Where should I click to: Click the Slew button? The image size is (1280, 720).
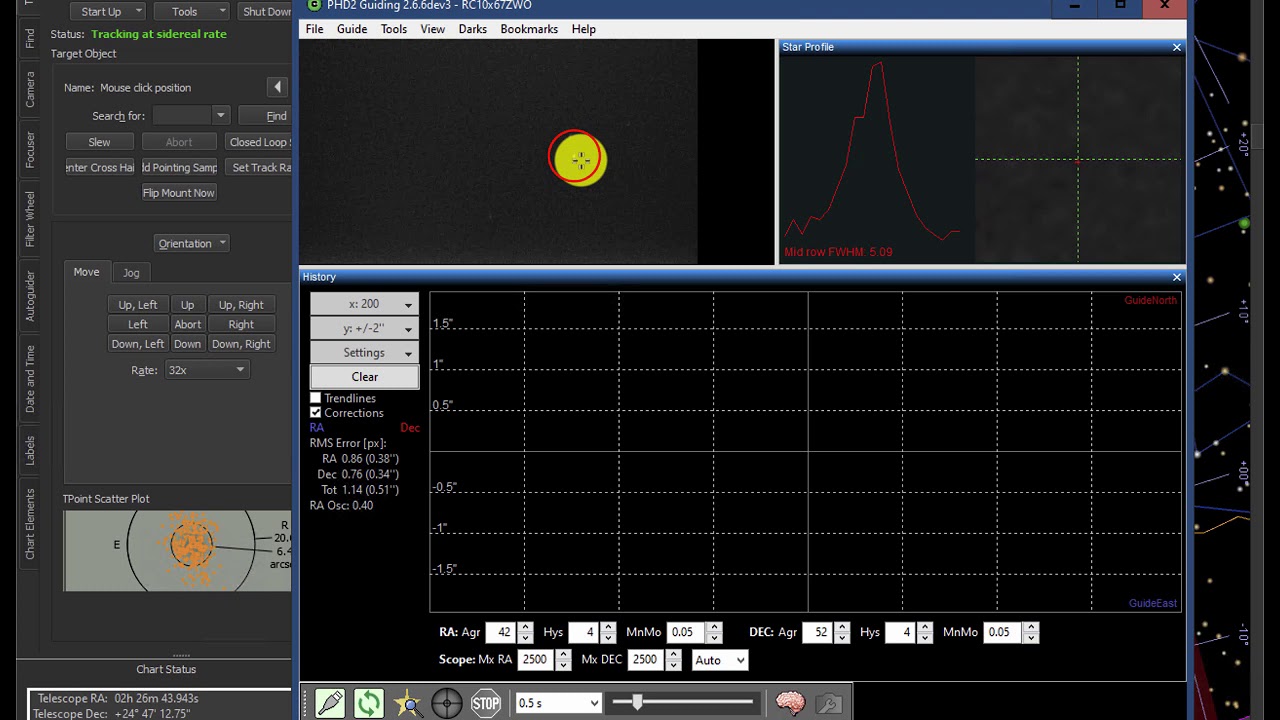tap(99, 142)
